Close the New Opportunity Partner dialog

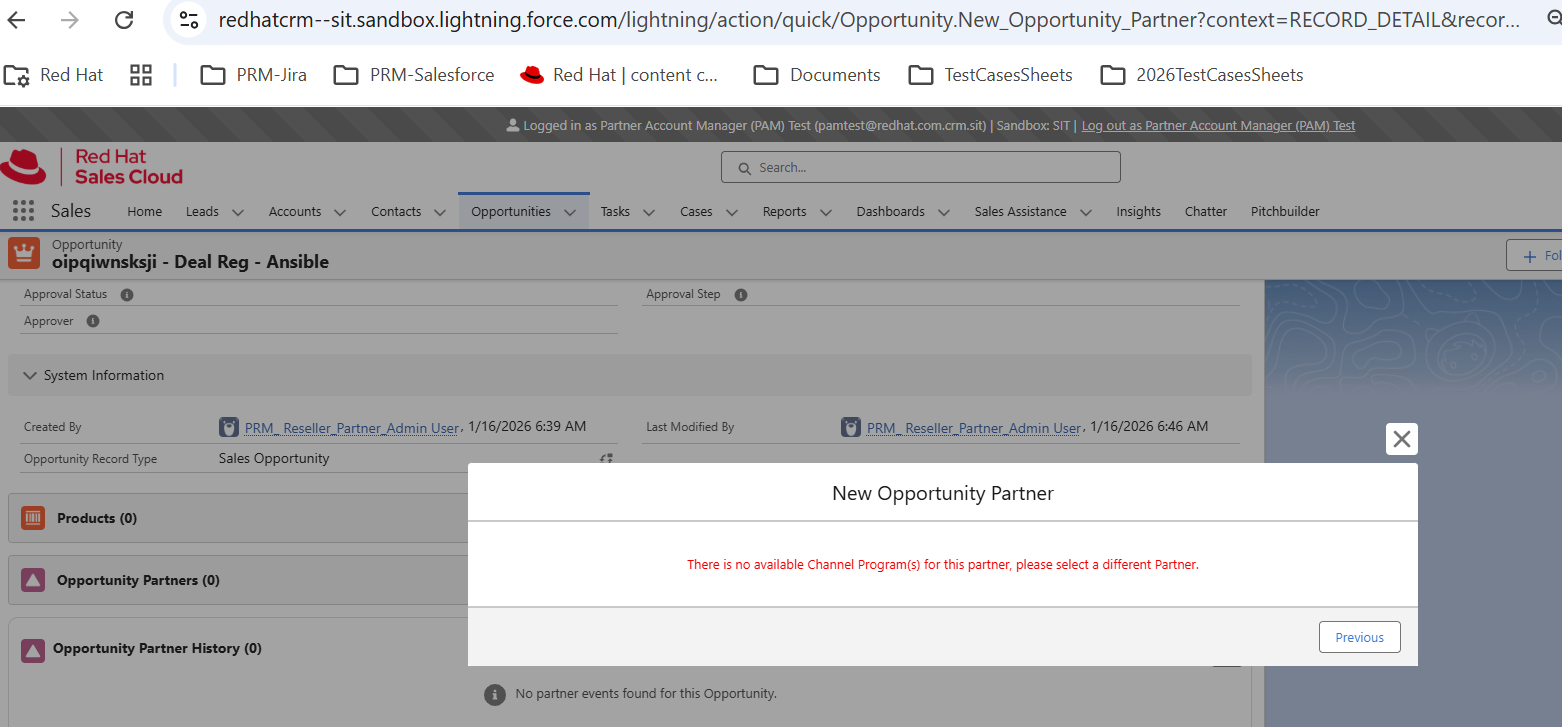coord(1402,439)
